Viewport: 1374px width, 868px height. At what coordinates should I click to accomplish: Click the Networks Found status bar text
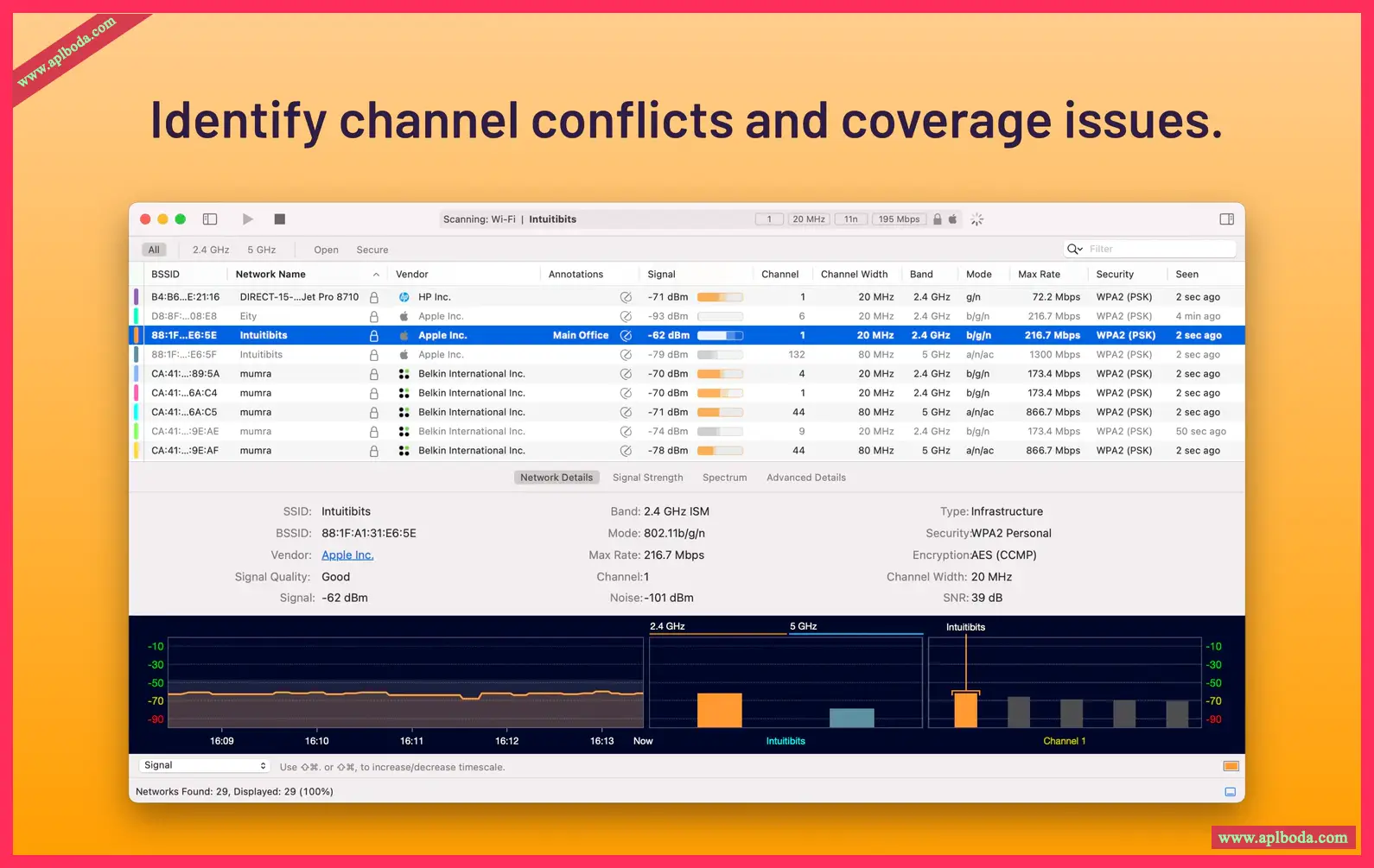point(234,792)
